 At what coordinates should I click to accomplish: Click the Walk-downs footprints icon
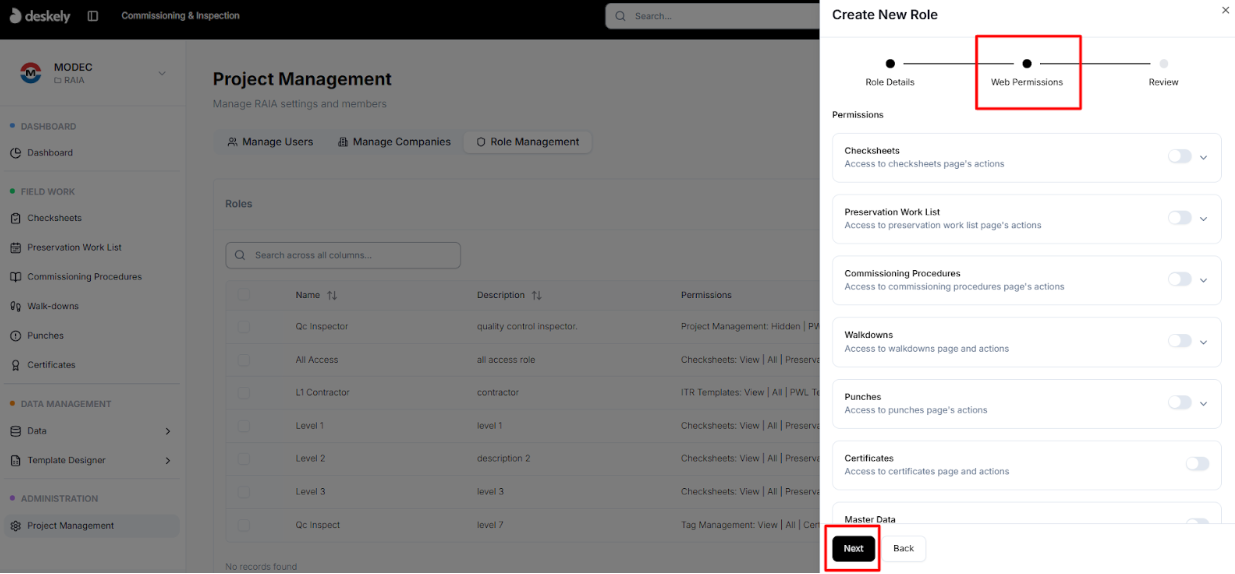(x=16, y=306)
